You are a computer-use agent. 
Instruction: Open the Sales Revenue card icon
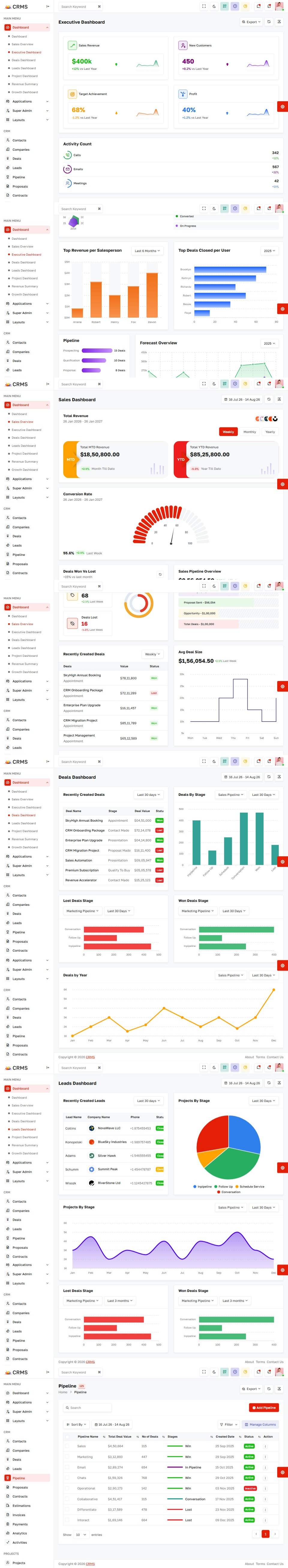click(73, 45)
